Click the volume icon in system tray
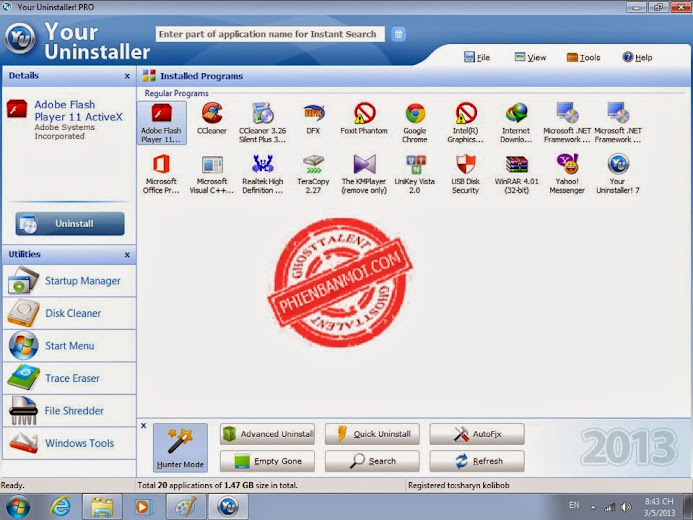This screenshot has width=693, height=520. click(625, 507)
